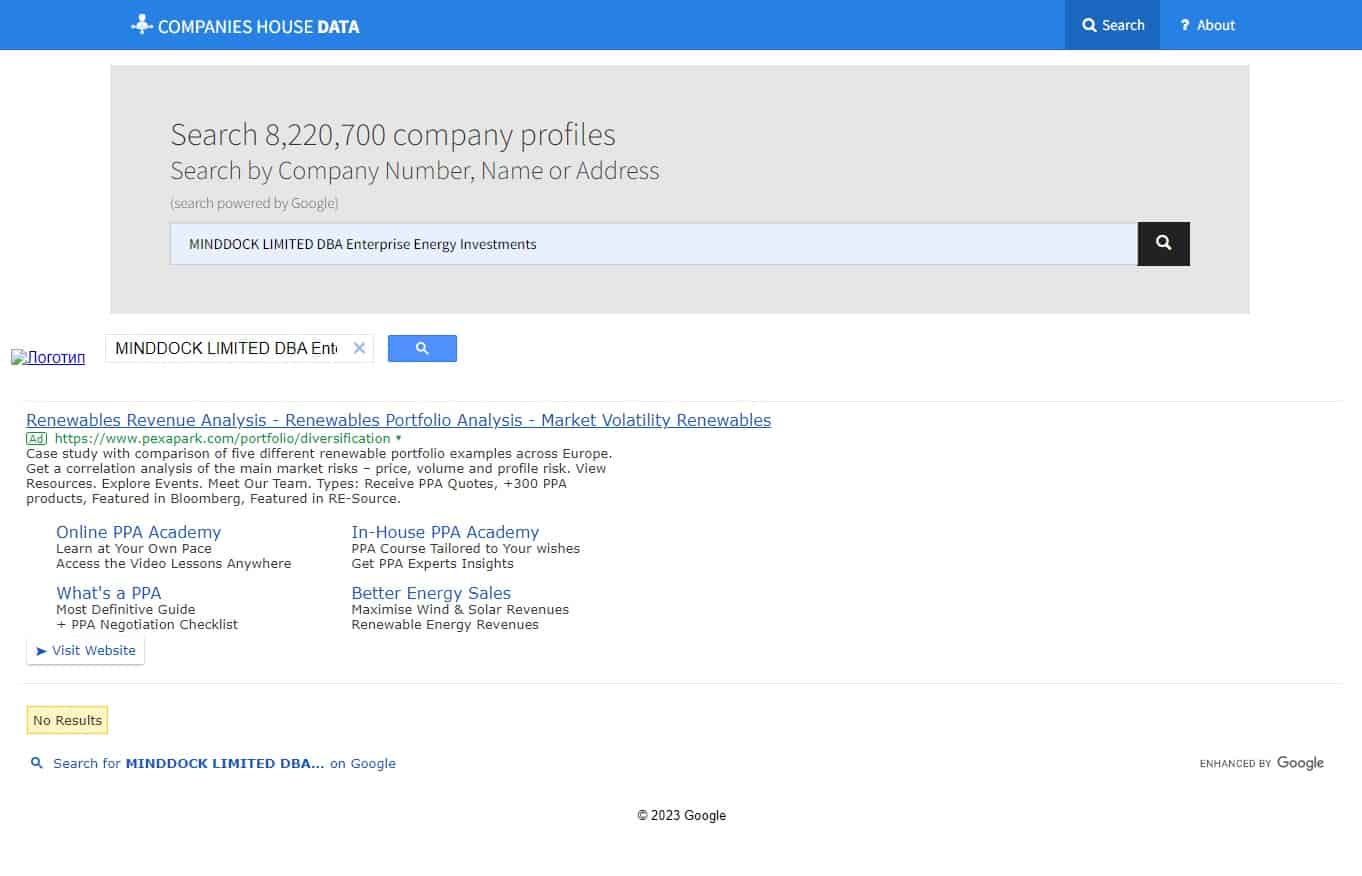Open the Better Energy Sales link

431,593
